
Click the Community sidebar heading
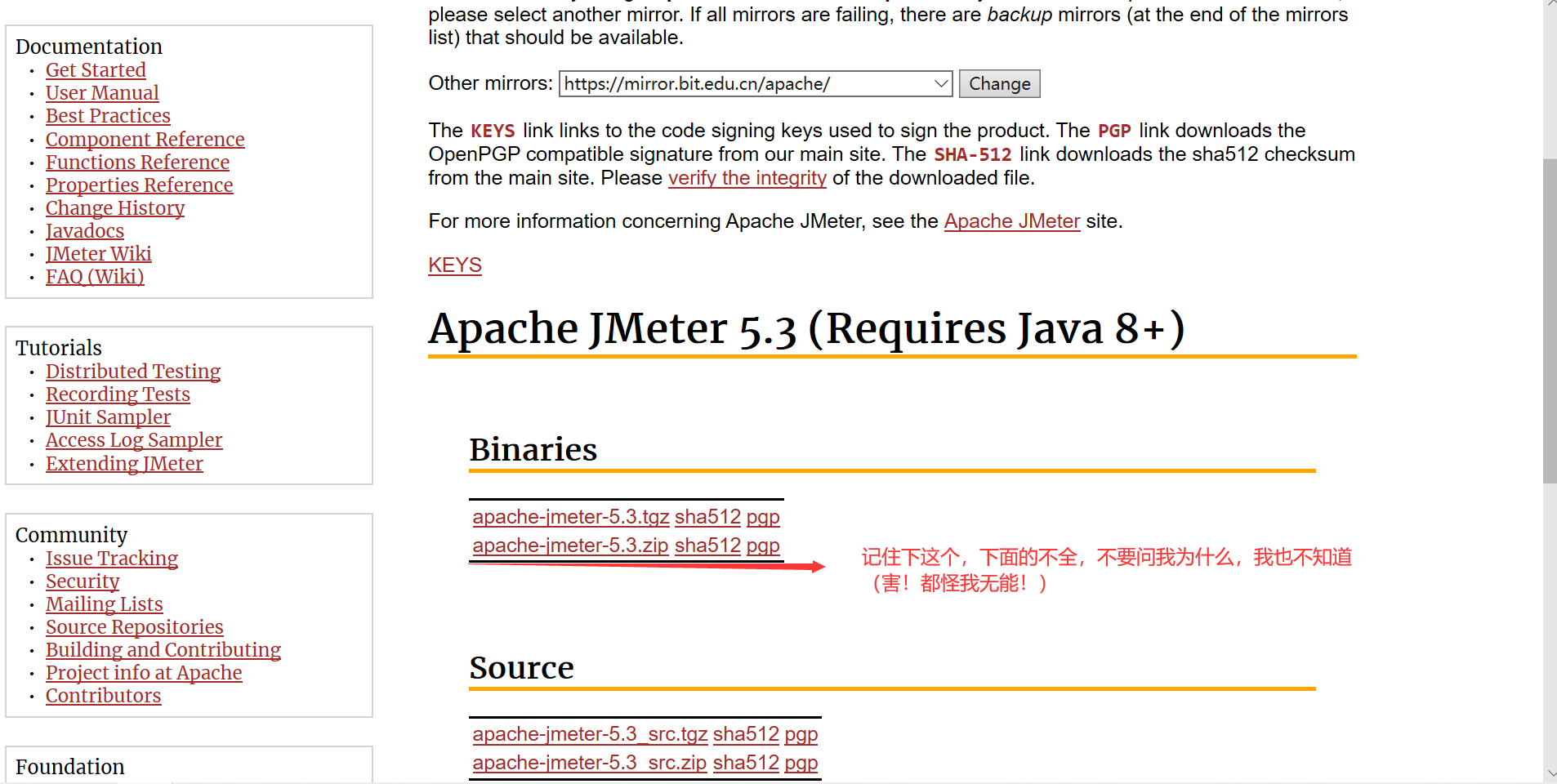[x=72, y=535]
